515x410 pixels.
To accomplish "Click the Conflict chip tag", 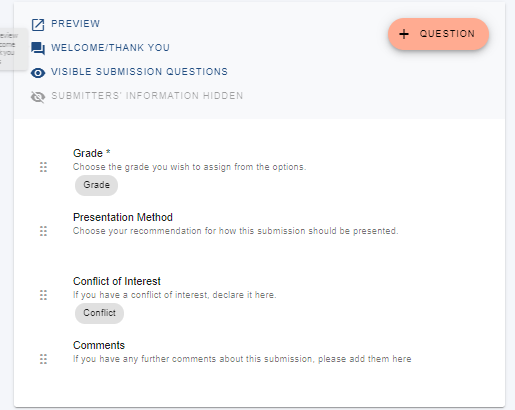I will (99, 313).
